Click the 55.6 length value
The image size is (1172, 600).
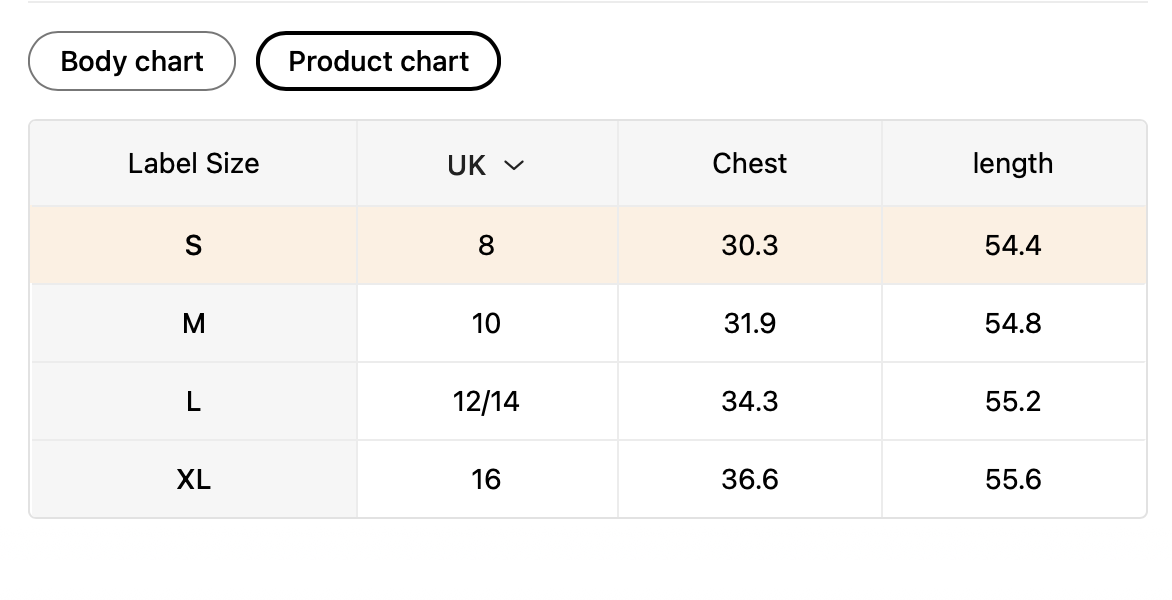click(x=1013, y=480)
